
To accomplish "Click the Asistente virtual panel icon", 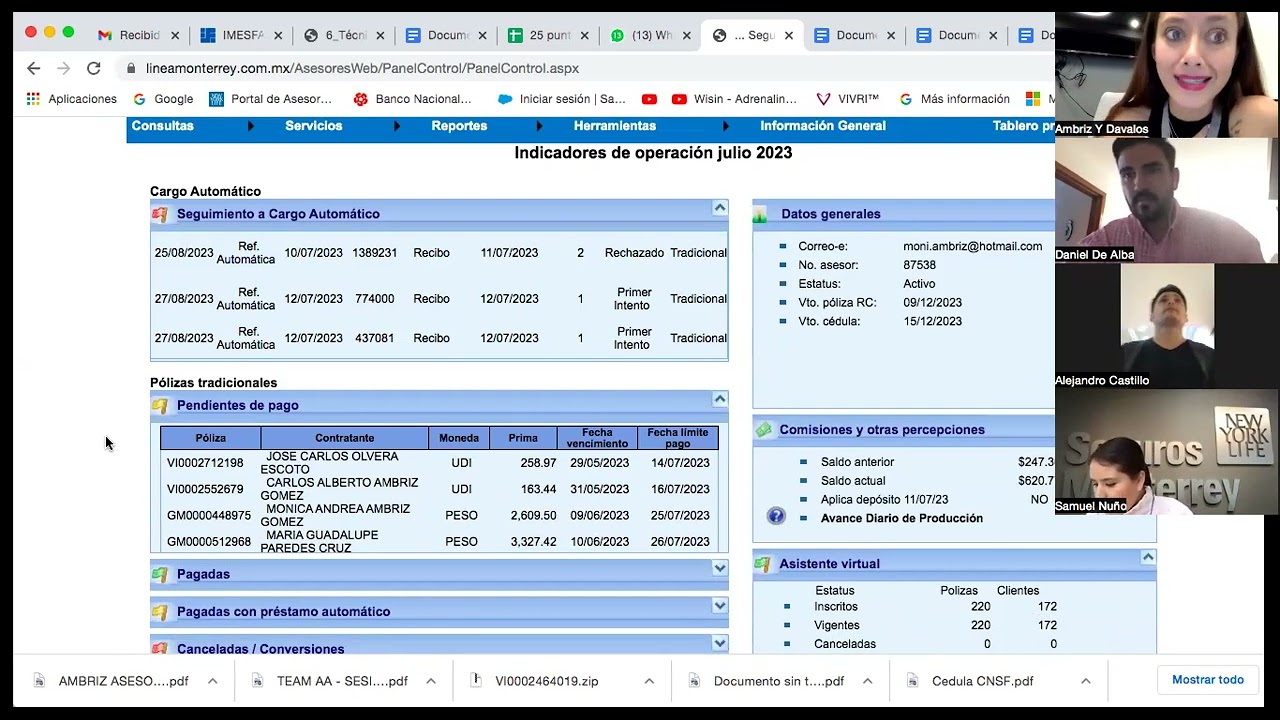I will pos(763,564).
